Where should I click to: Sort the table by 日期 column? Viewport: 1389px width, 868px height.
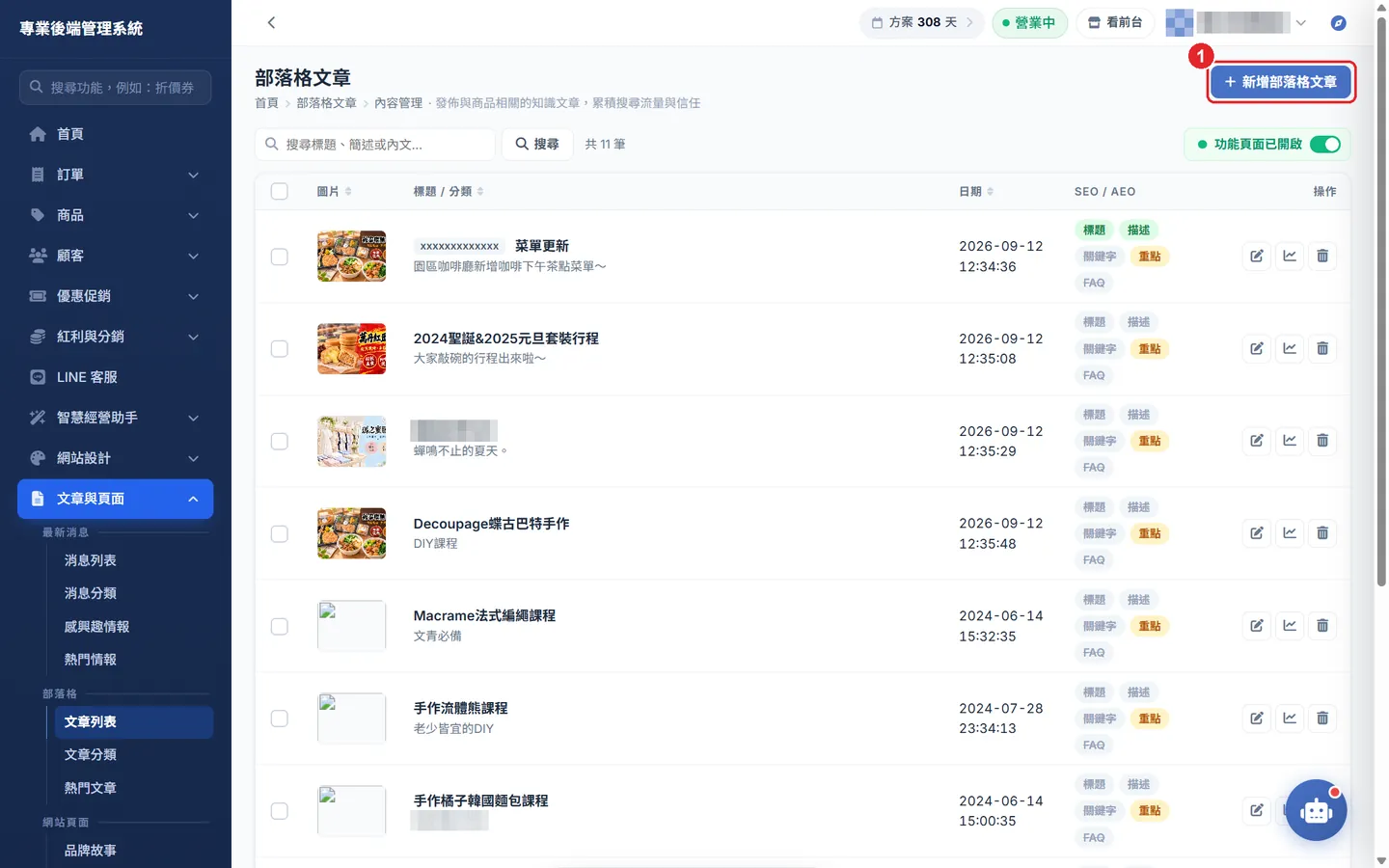(x=975, y=191)
